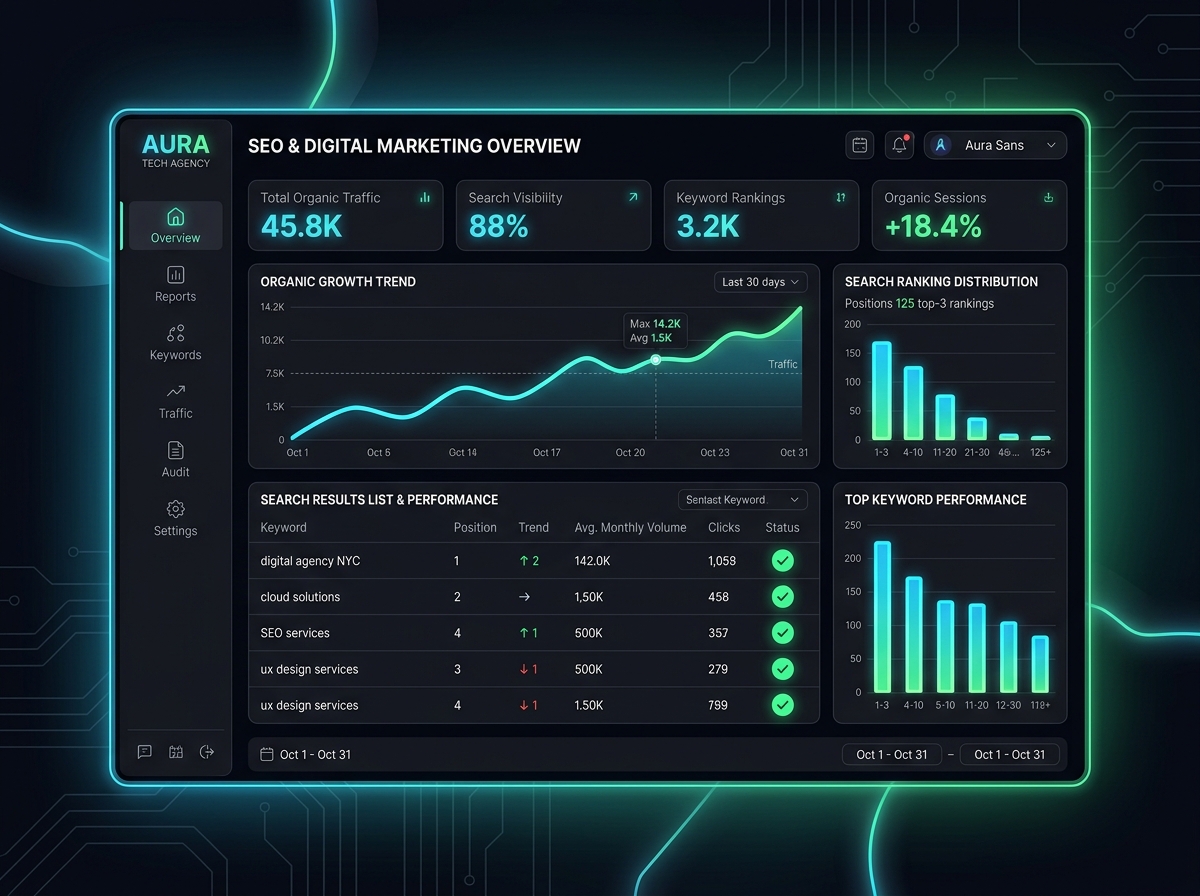Screen dimensions: 1200x896
Task: Click the 142.0K monthly volume cell
Action: pyautogui.click(x=593, y=561)
